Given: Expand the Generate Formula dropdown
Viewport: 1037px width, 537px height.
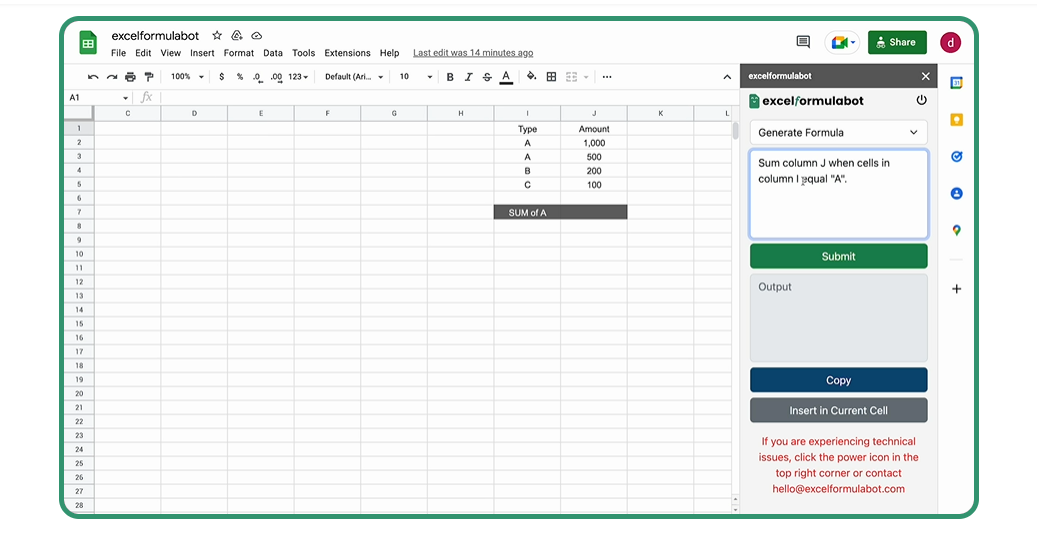Looking at the screenshot, I should click(838, 132).
